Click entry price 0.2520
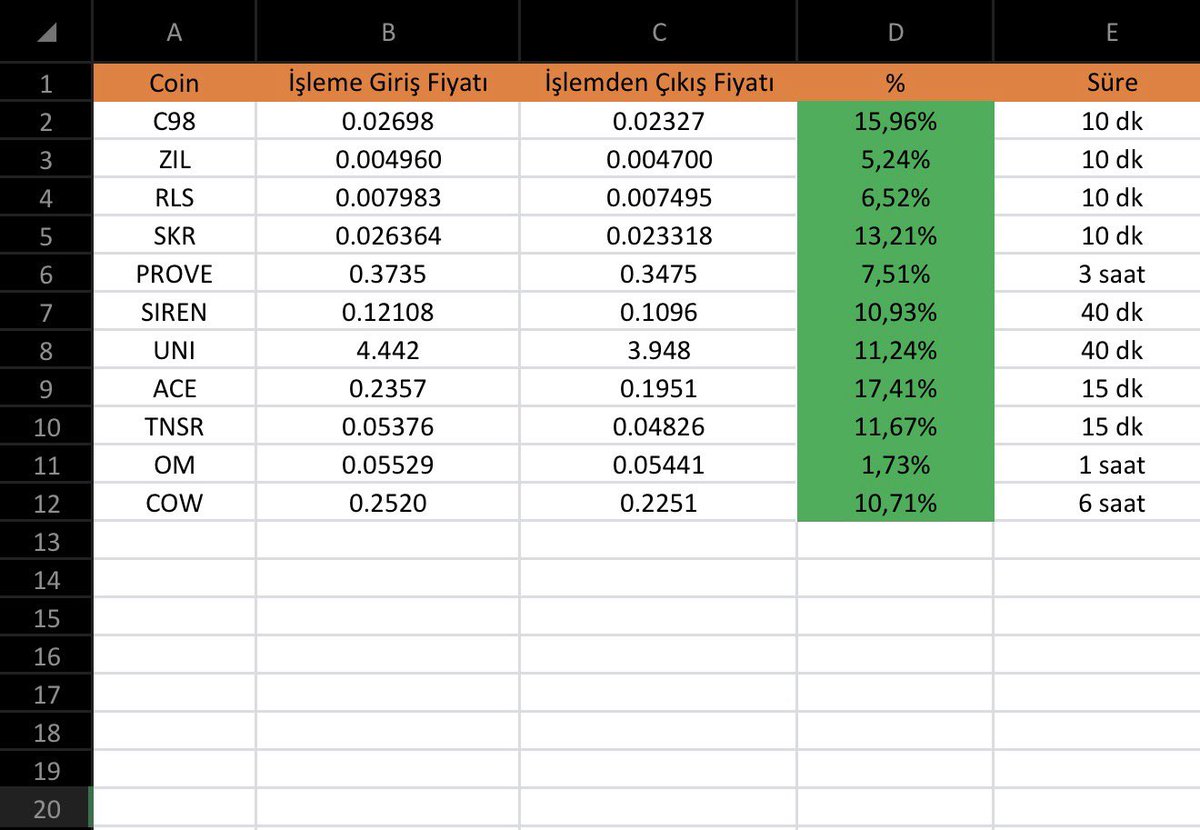1200x830 pixels. click(388, 503)
